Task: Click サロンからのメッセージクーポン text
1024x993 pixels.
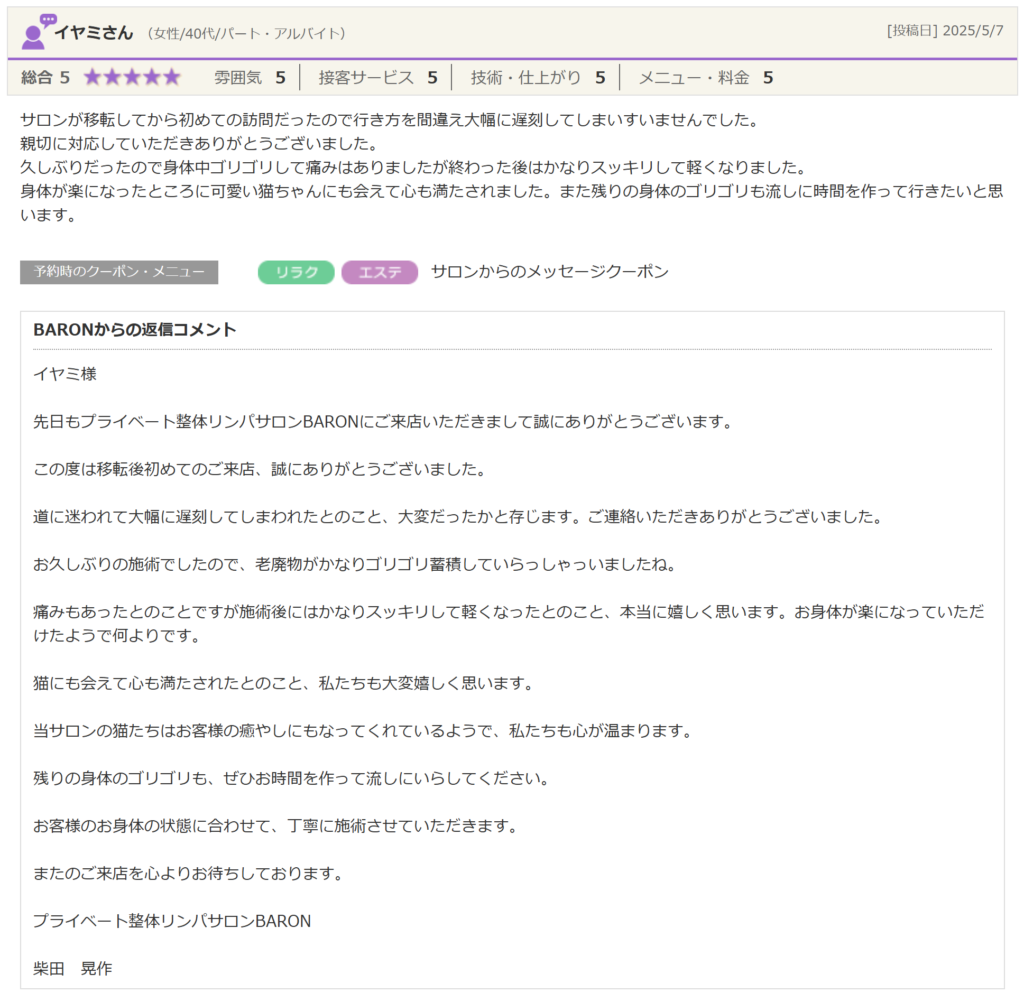Action: point(549,272)
